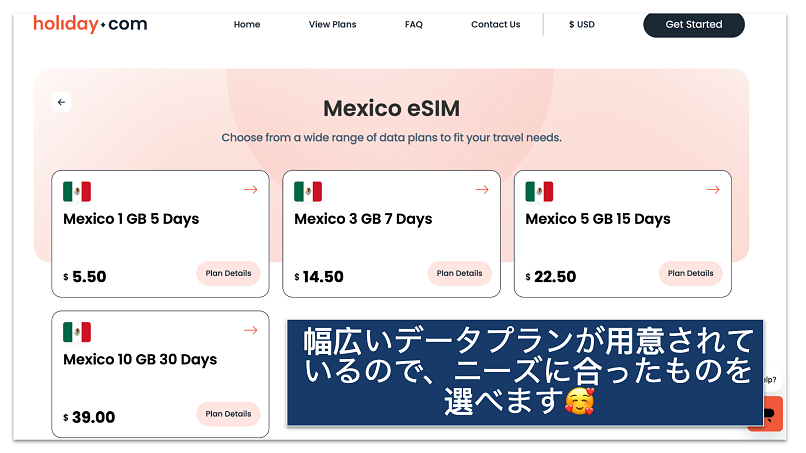Click the Get Started button

(694, 25)
